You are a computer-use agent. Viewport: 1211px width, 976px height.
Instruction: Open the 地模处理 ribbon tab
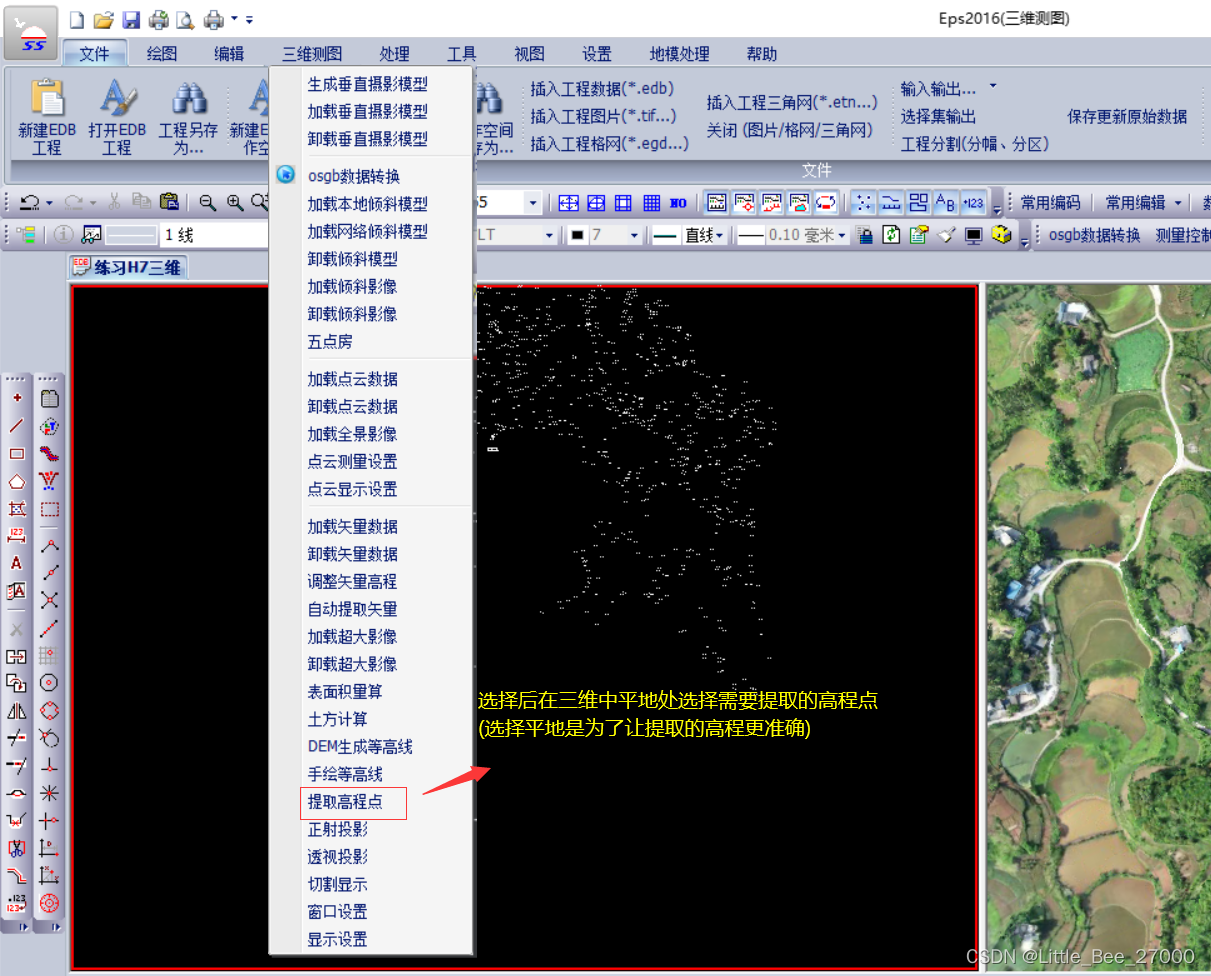click(679, 54)
